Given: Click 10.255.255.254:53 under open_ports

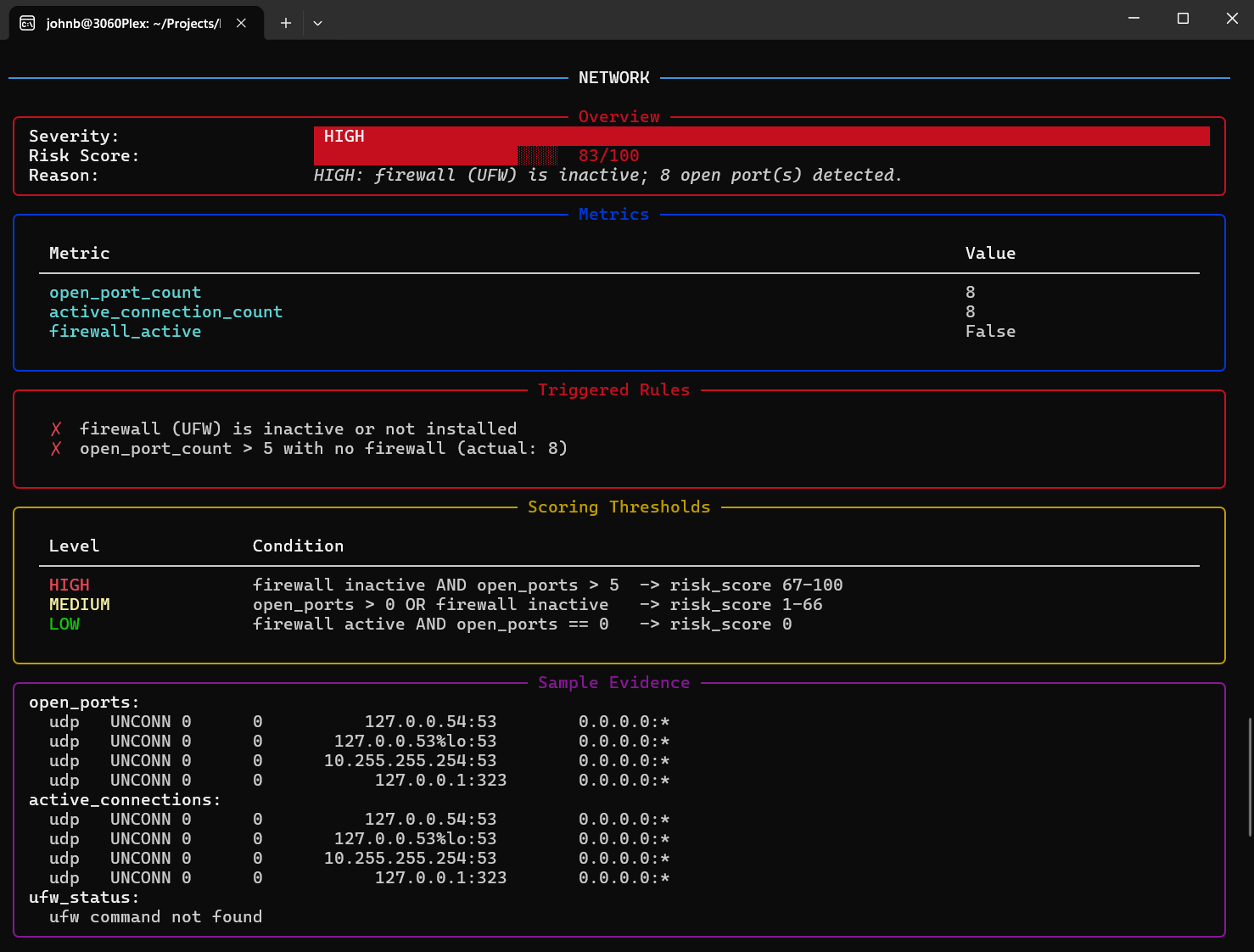Looking at the screenshot, I should (410, 761).
